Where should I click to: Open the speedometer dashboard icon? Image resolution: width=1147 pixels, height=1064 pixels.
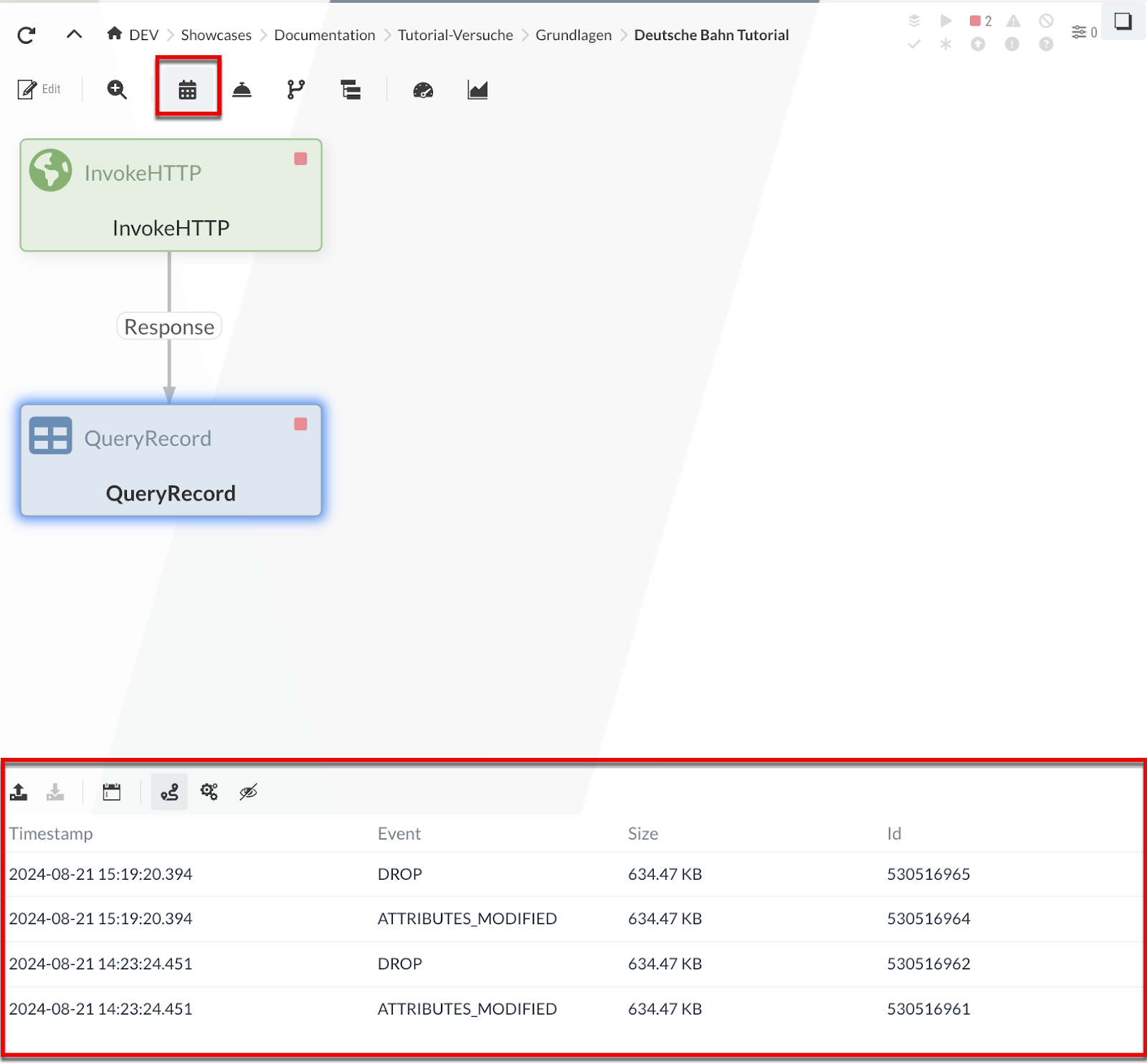(x=423, y=90)
